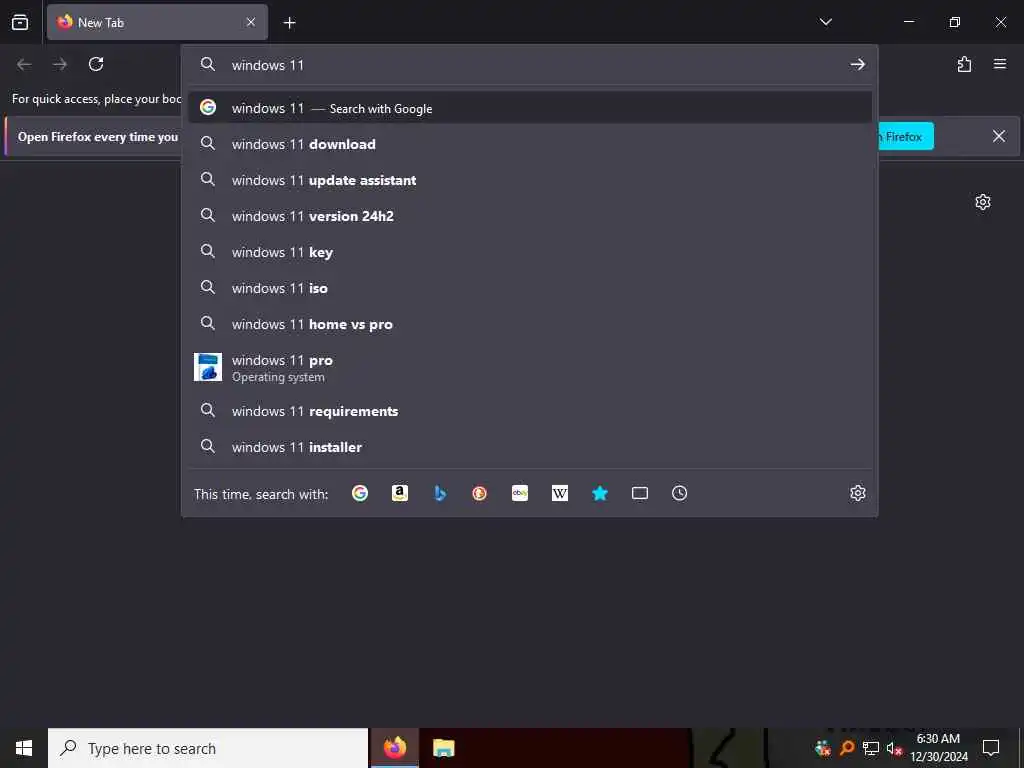Choose windows 11 Search with Google
The height and width of the screenshot is (768, 1024).
point(530,108)
